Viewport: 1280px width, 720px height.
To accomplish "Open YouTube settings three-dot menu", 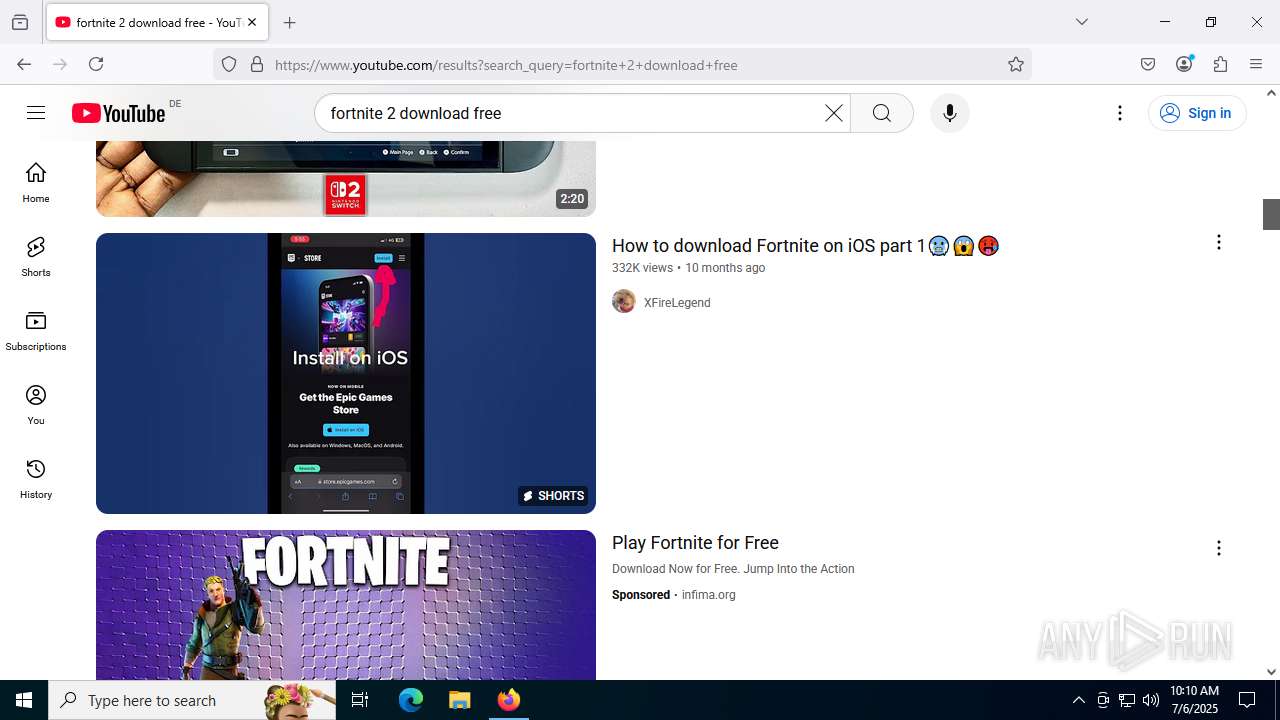I will pos(1120,113).
